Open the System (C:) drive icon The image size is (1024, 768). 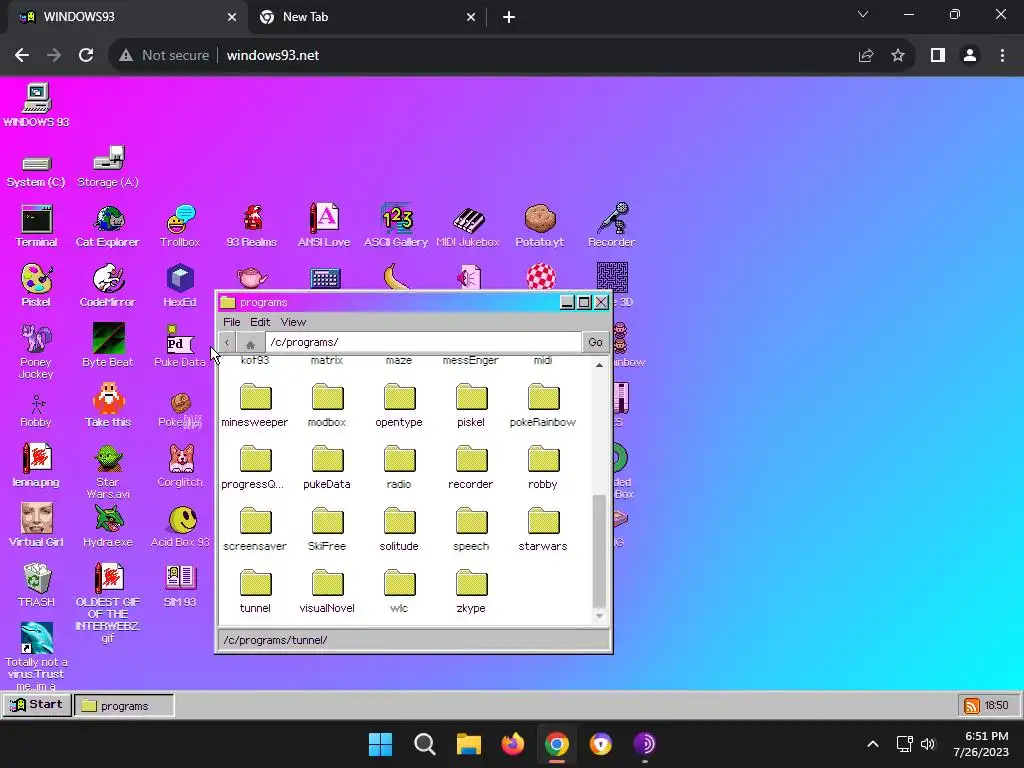[37, 172]
